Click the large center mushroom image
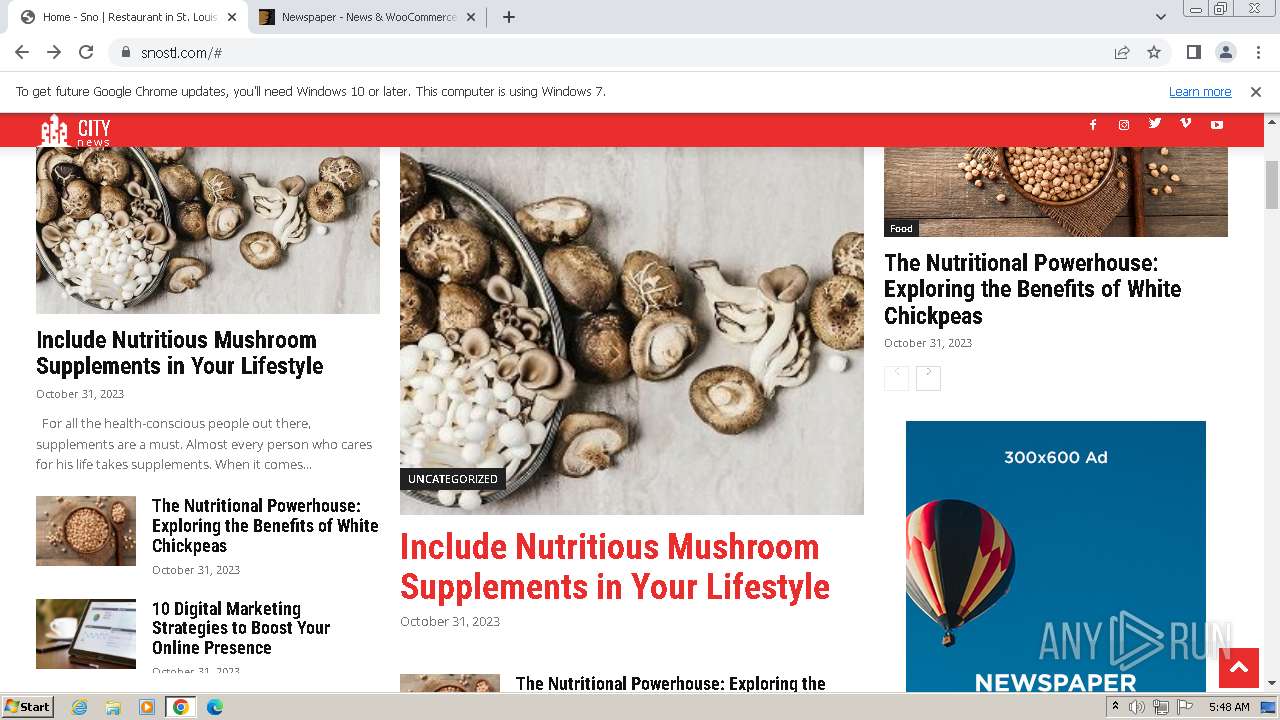 [632, 331]
